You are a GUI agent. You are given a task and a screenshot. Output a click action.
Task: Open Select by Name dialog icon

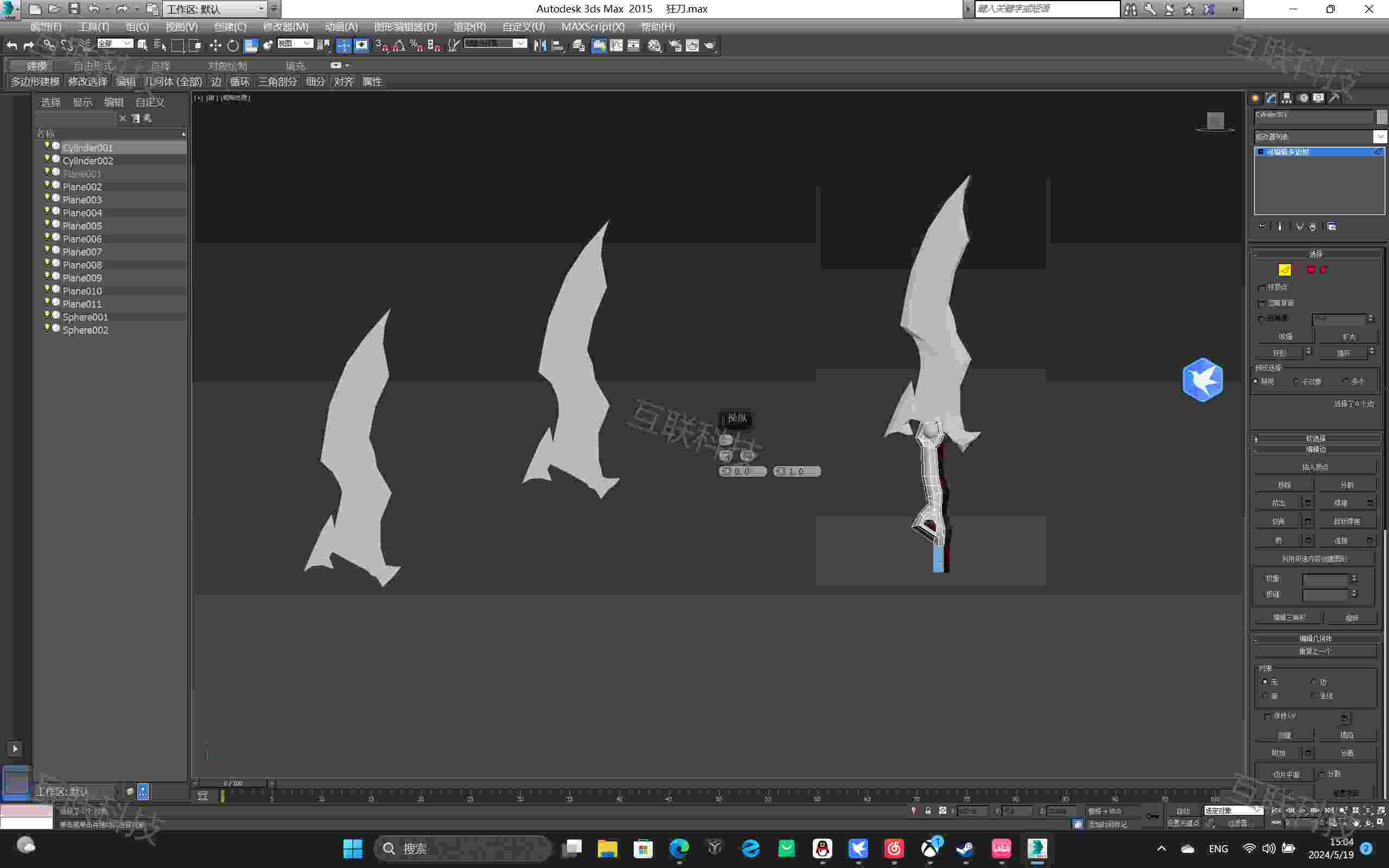pyautogui.click(x=160, y=46)
